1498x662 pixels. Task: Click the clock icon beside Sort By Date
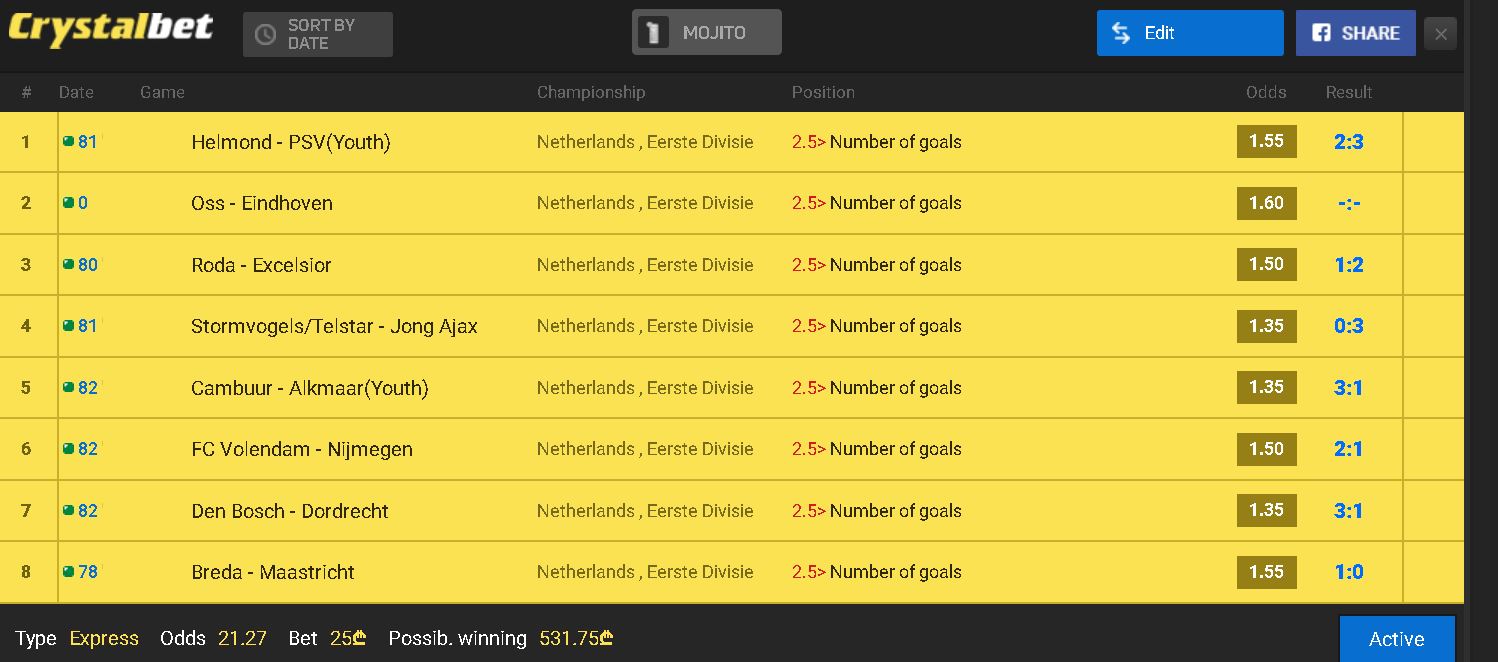(x=265, y=34)
